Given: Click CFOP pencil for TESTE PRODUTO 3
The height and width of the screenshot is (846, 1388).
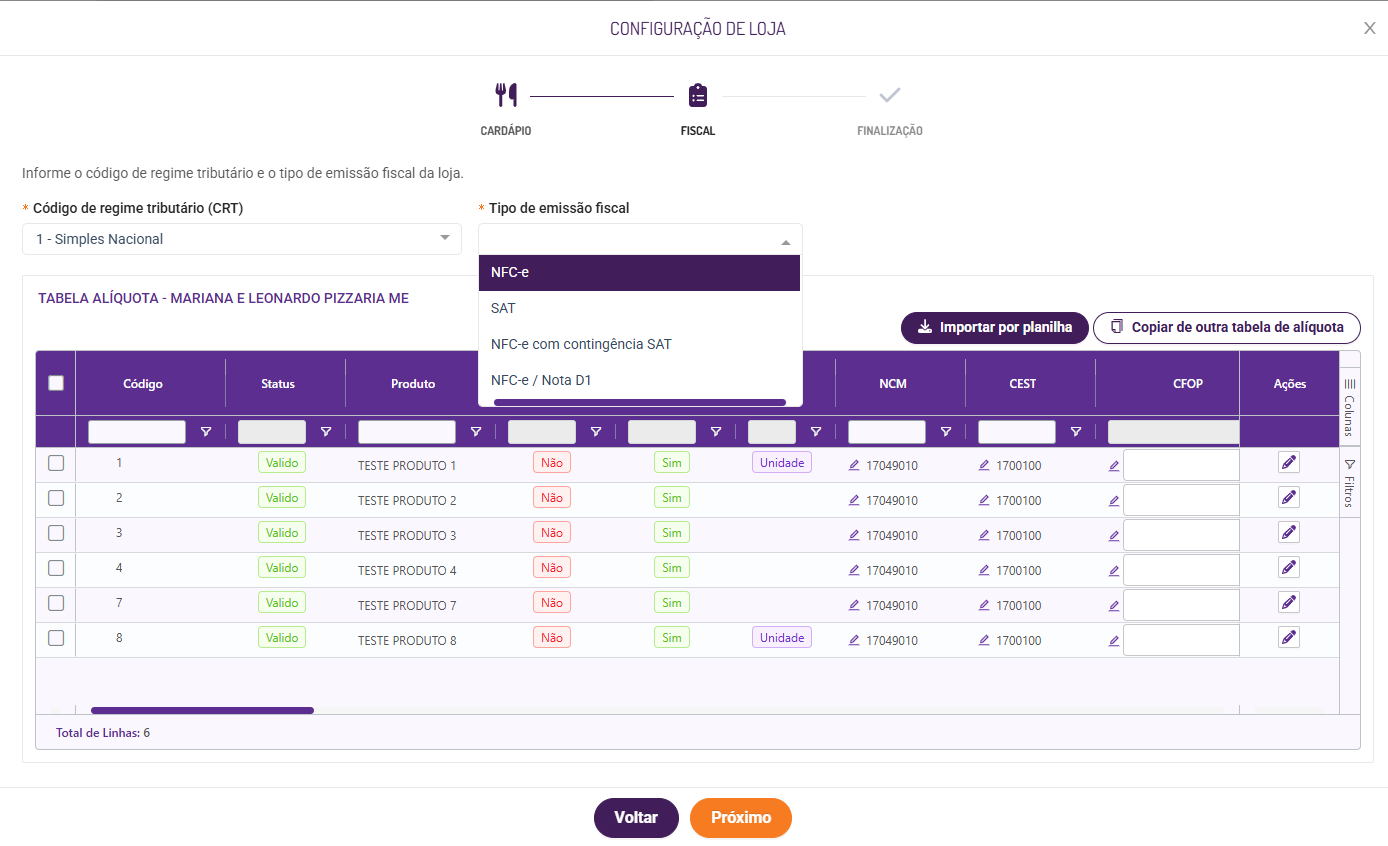Looking at the screenshot, I should coord(1114,535).
